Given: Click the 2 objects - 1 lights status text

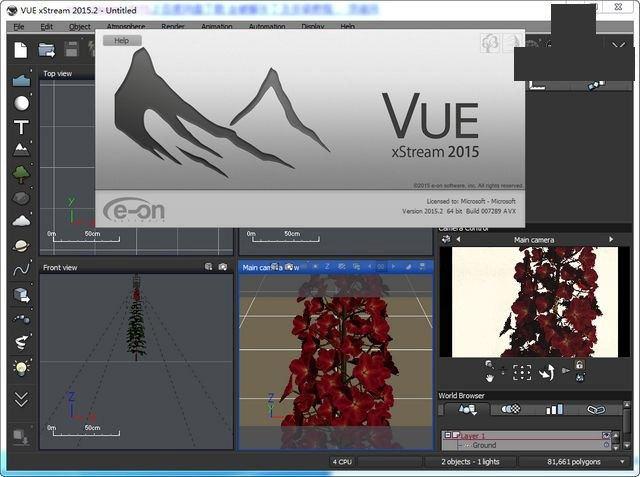Looking at the screenshot, I should point(470,462).
